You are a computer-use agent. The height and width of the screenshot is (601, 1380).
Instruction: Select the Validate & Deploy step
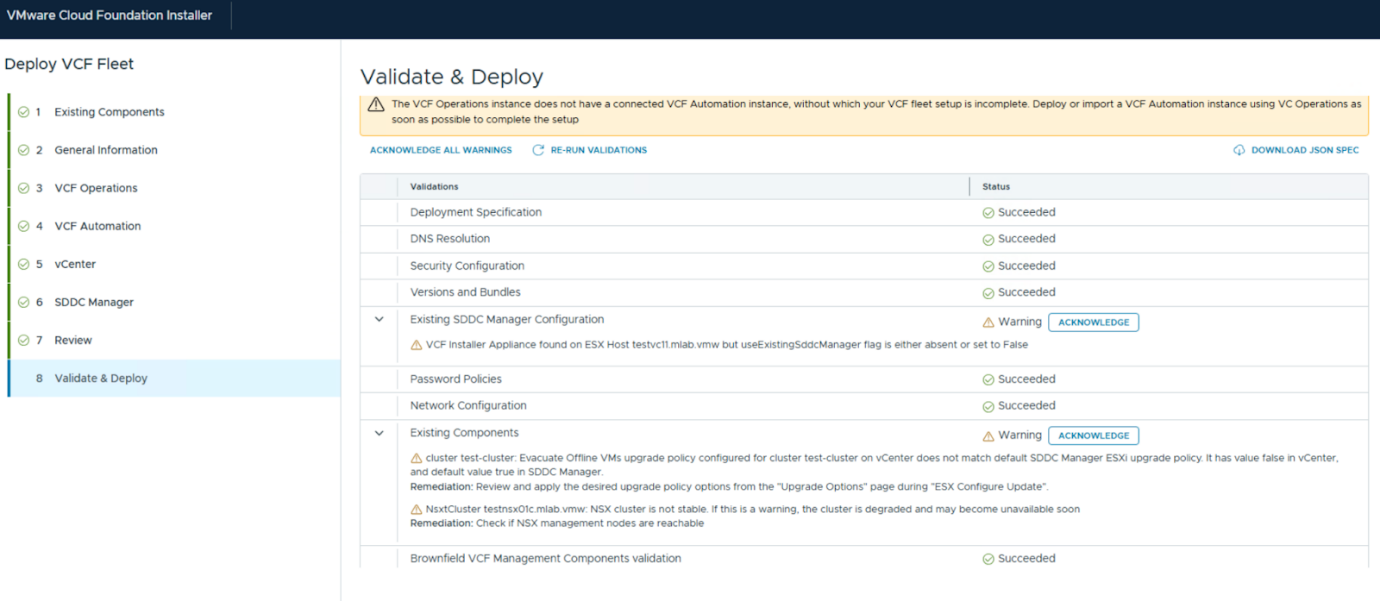[x=100, y=378]
